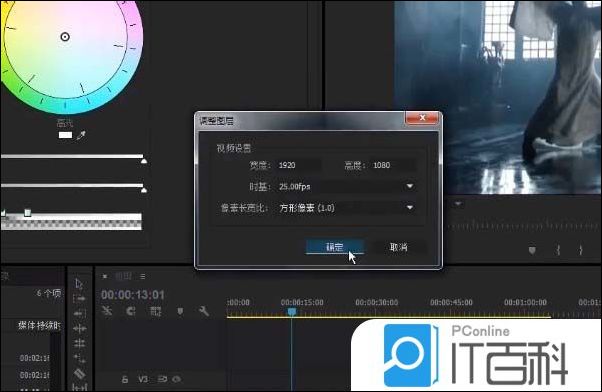Click Mark In brace icon
Viewport: 602px width, 392px height.
click(558, 250)
